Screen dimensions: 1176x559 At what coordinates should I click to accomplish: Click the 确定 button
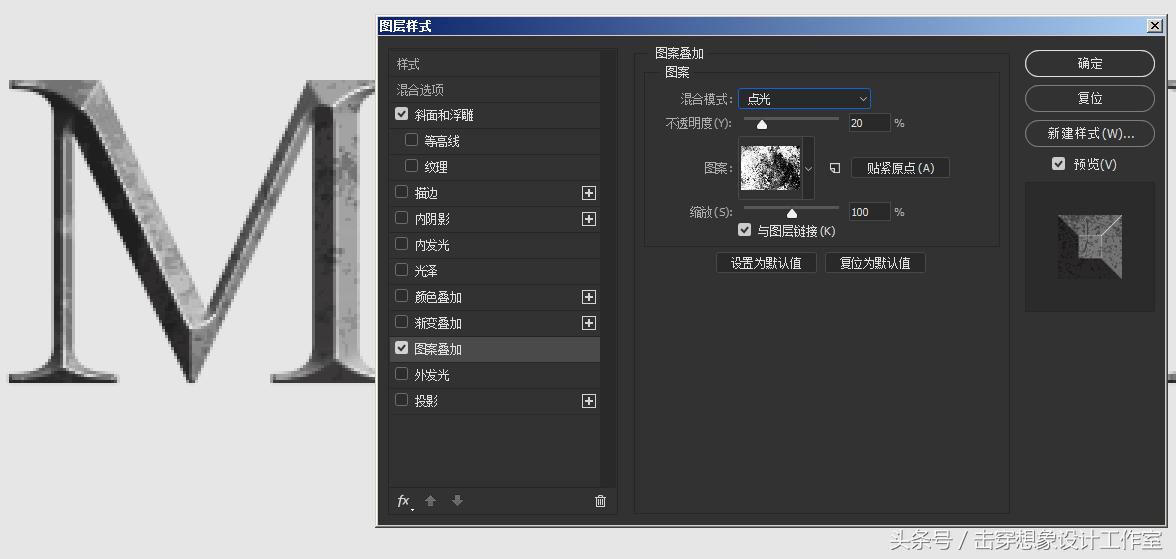click(1090, 64)
